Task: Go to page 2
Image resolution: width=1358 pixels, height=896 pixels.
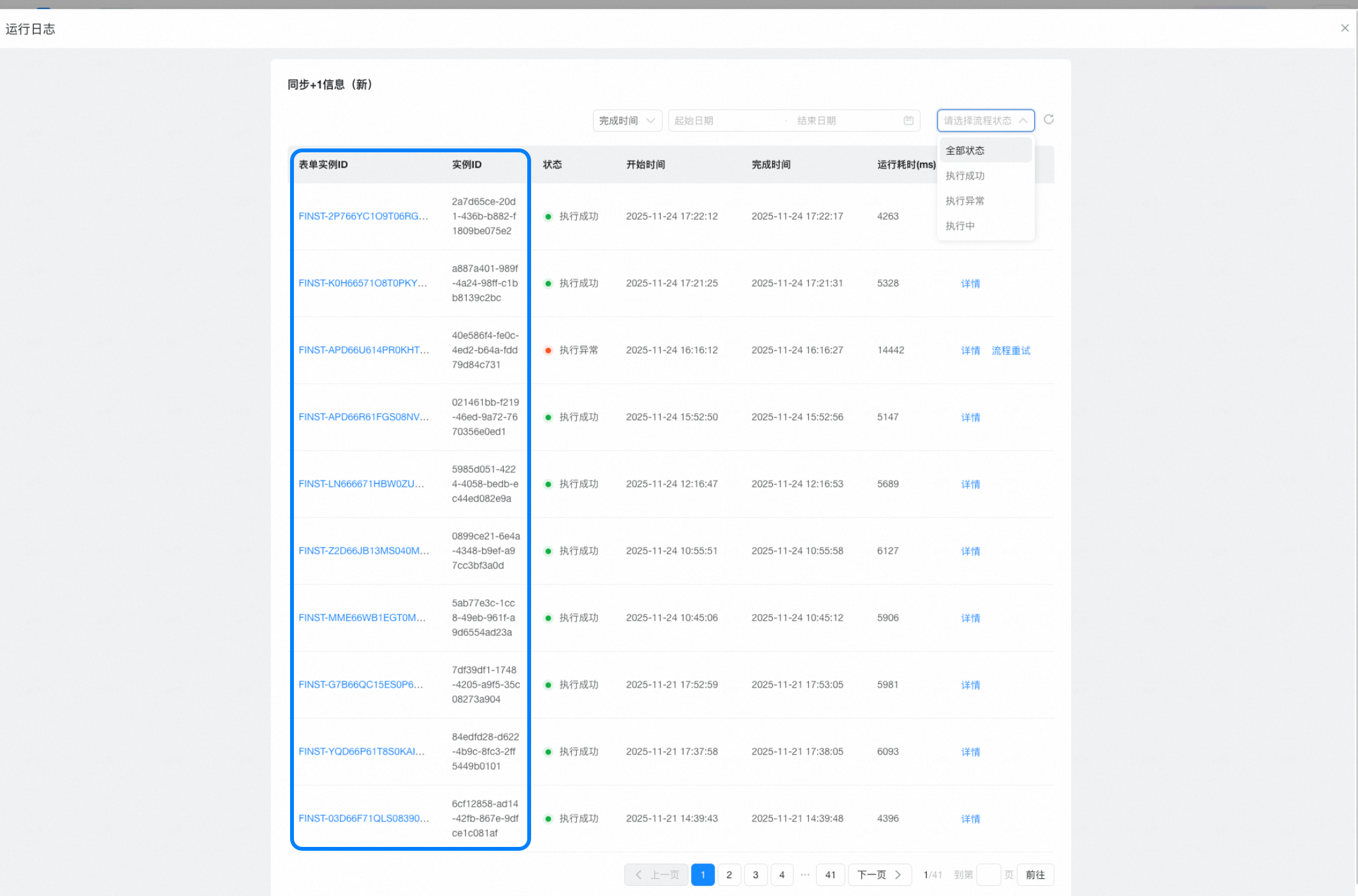Action: pos(729,875)
